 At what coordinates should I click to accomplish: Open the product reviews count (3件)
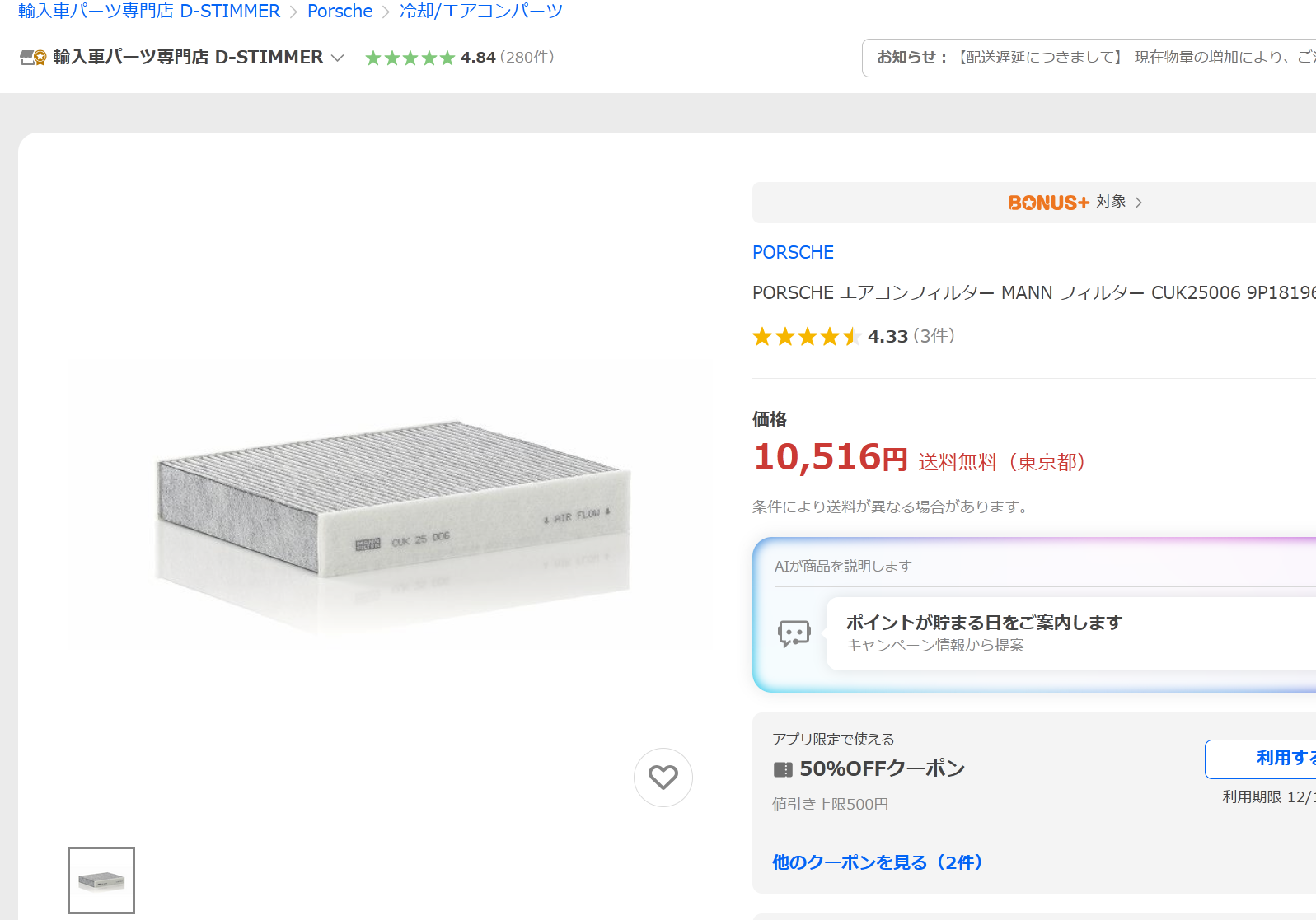tap(934, 336)
